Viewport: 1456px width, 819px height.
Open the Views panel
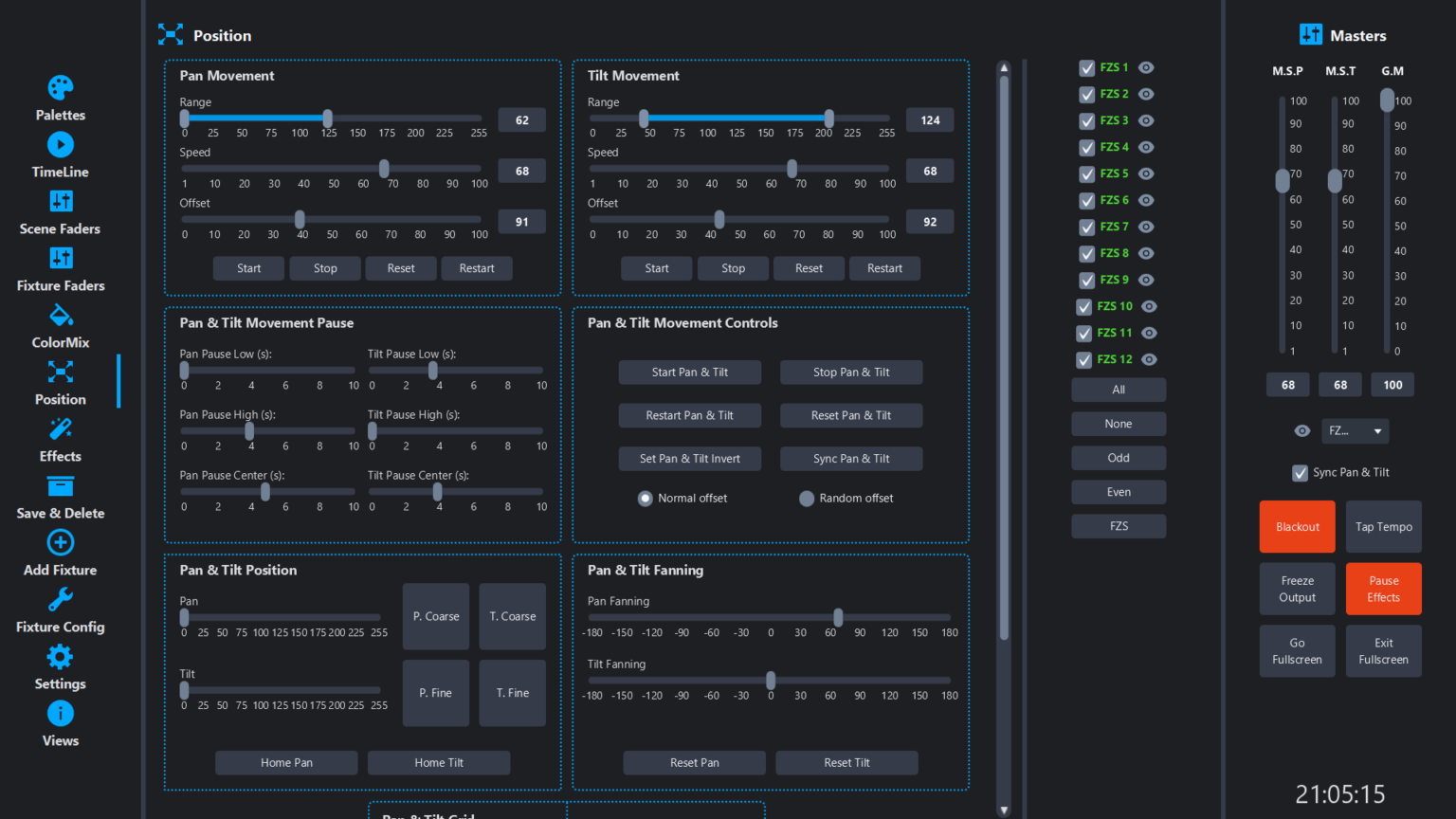[x=60, y=713]
